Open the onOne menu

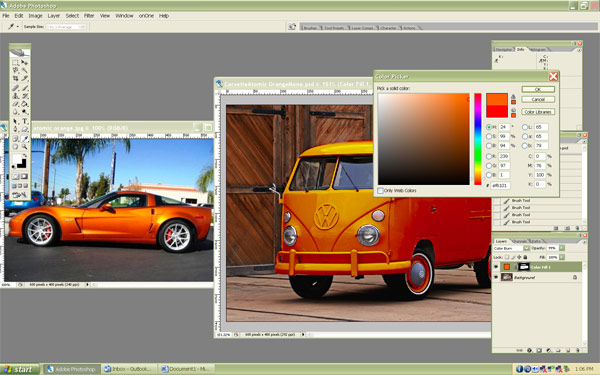(x=146, y=16)
